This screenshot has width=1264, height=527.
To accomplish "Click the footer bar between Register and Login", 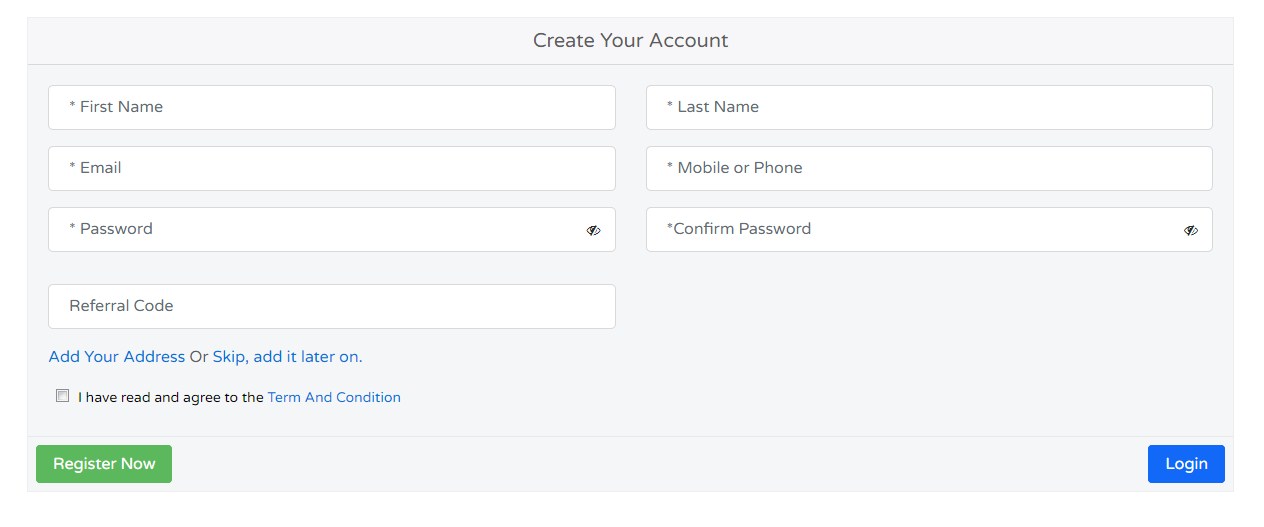I will (x=660, y=464).
